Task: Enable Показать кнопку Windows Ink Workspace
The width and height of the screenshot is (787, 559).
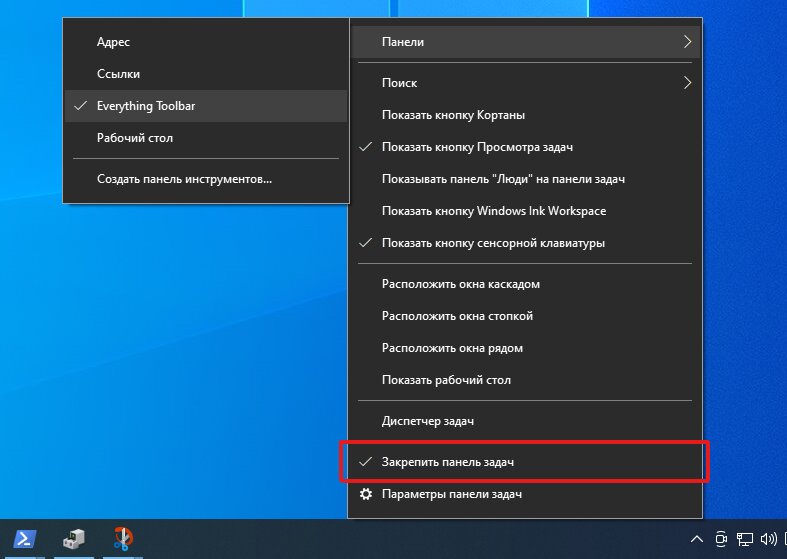Action: [x=525, y=211]
